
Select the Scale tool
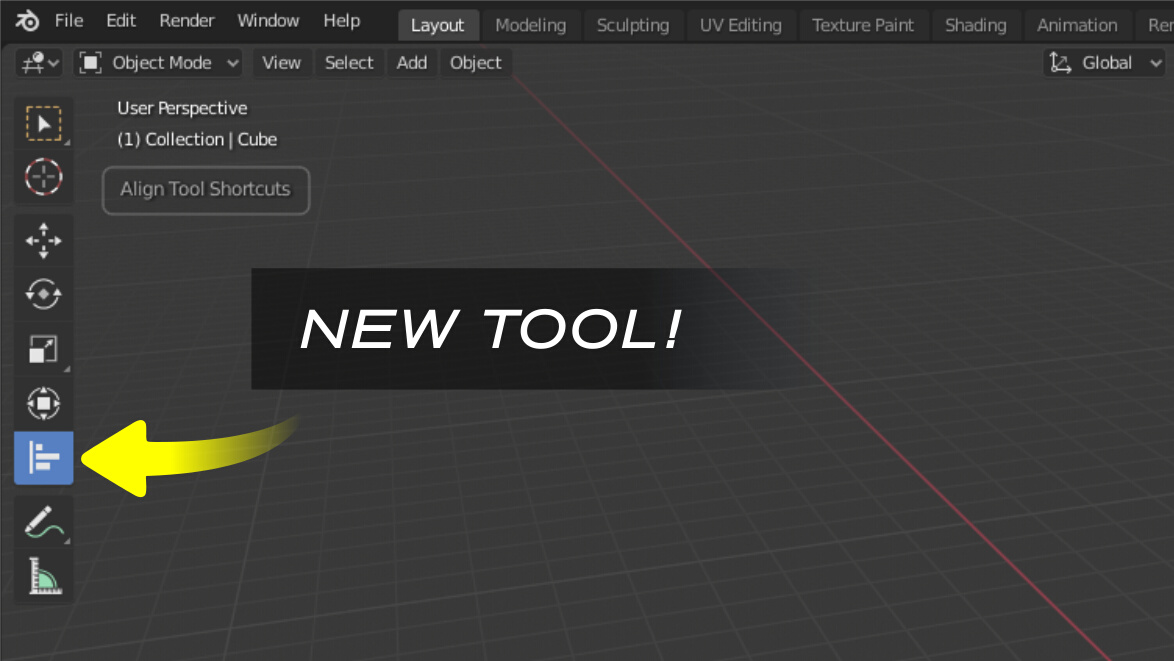coord(43,349)
